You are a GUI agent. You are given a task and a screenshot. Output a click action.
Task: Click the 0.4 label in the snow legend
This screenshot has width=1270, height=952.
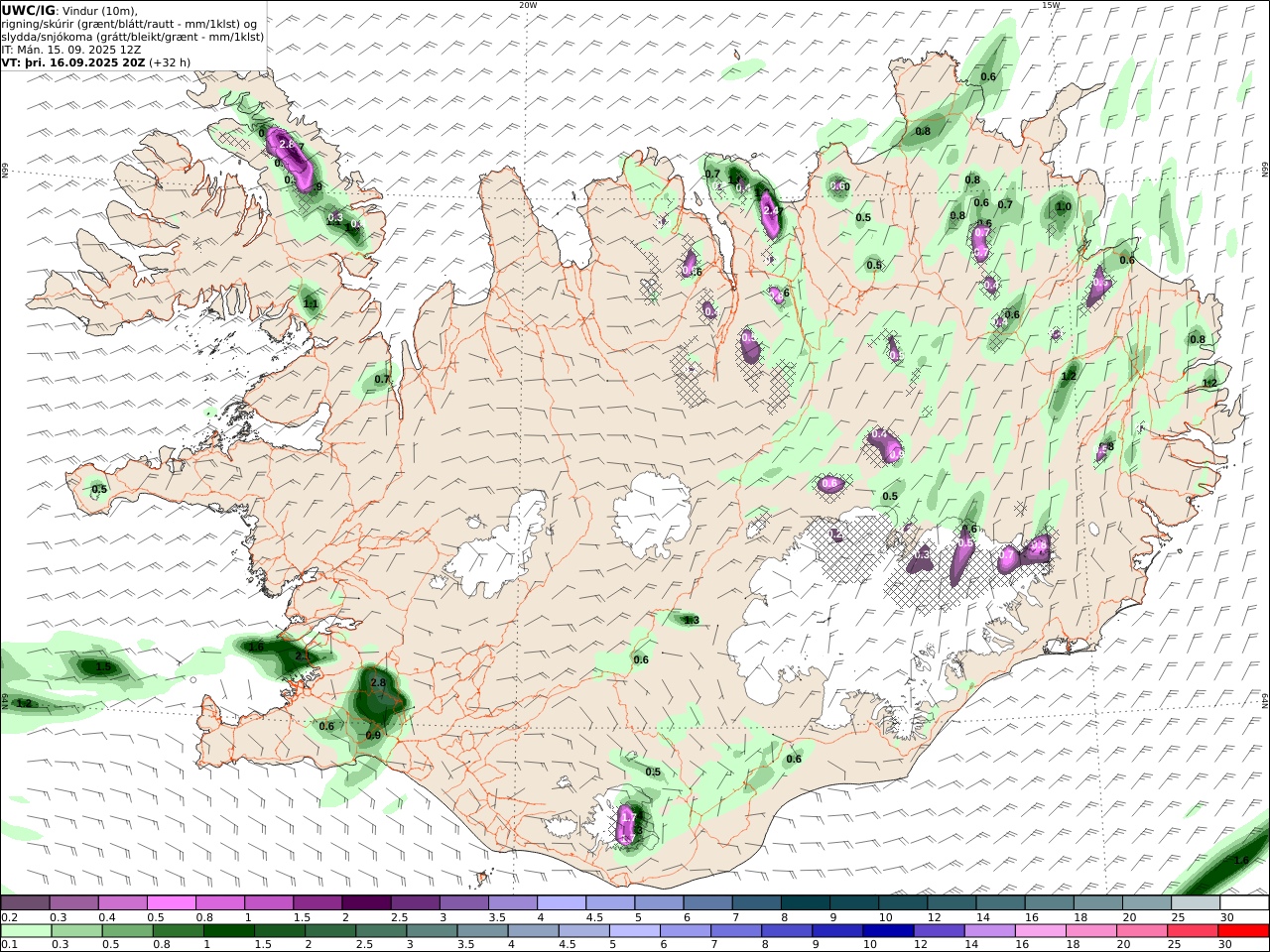point(107,917)
